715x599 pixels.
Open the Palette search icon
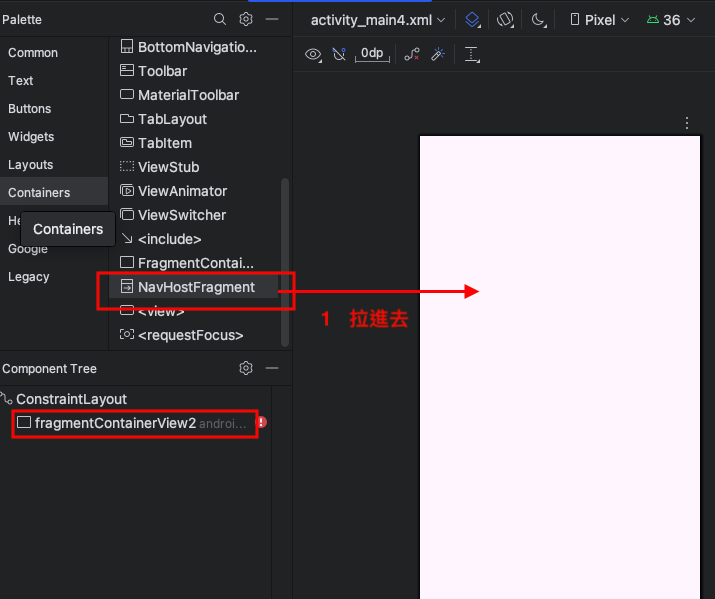click(221, 19)
